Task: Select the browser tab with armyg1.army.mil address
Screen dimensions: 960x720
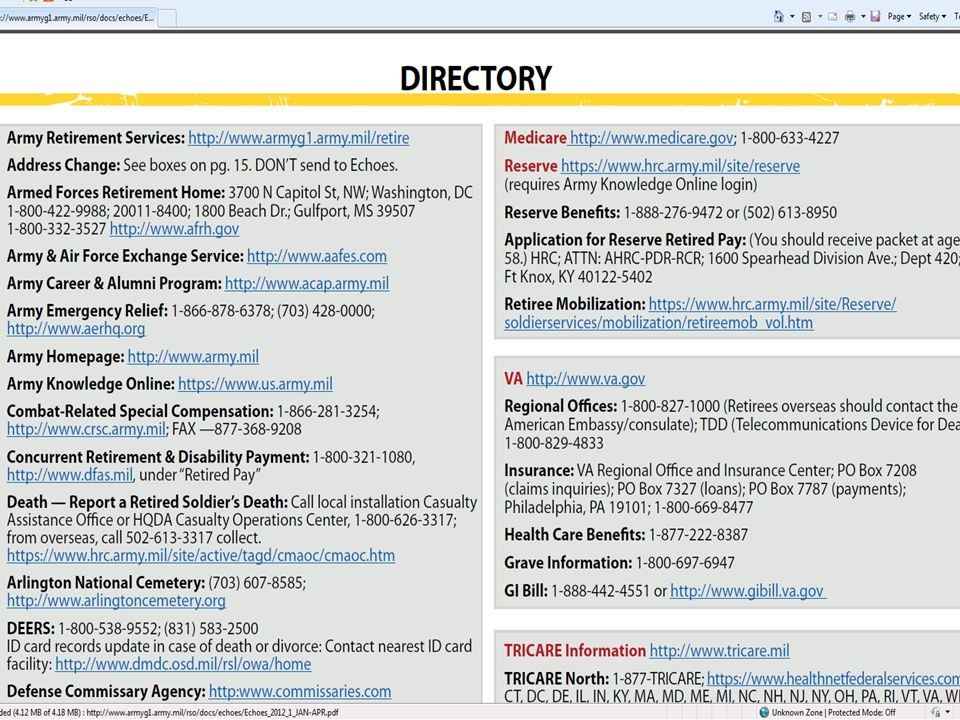Action: click(x=78, y=18)
